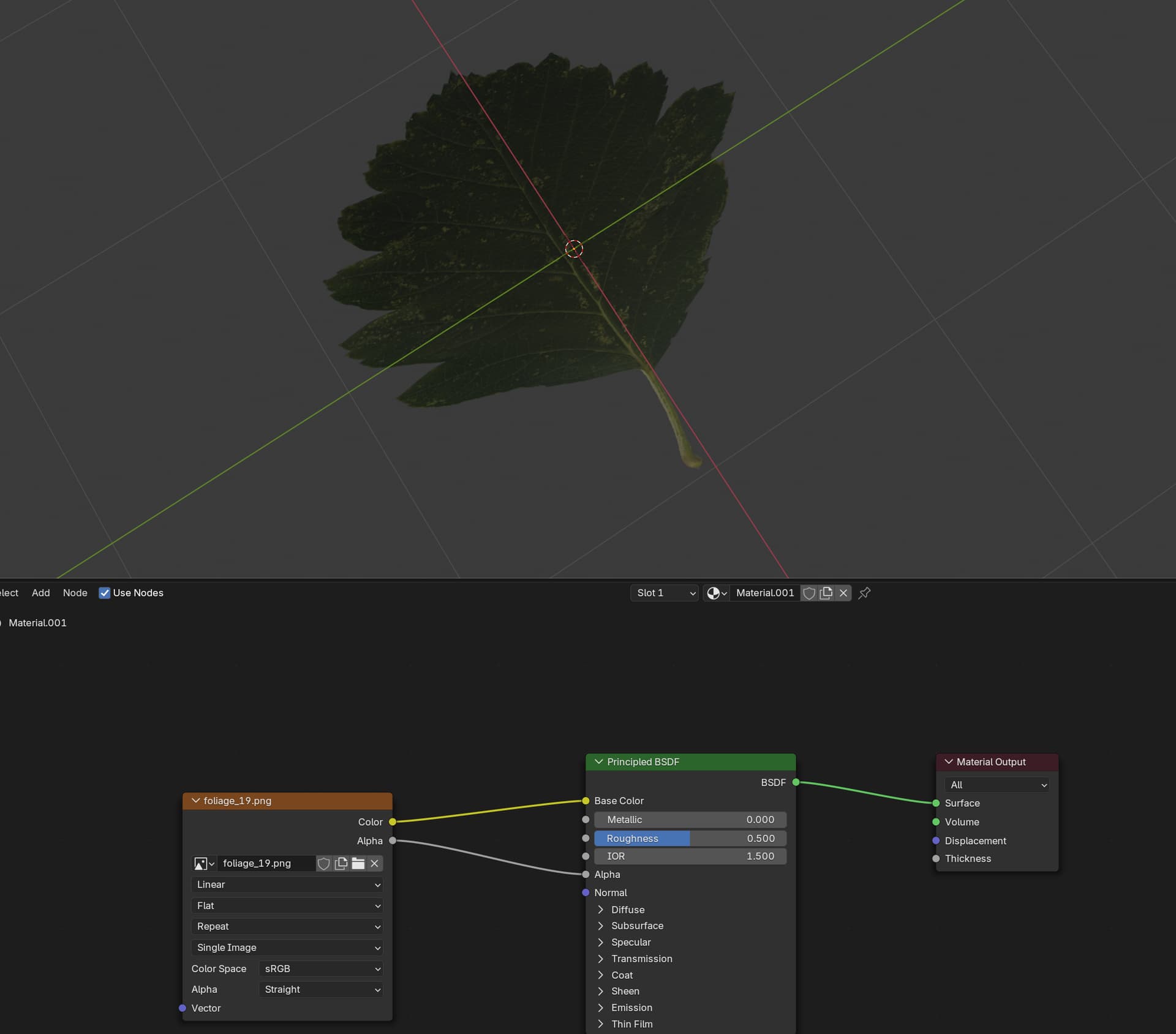Open the Node menu
The height and width of the screenshot is (1034, 1176).
coord(75,593)
